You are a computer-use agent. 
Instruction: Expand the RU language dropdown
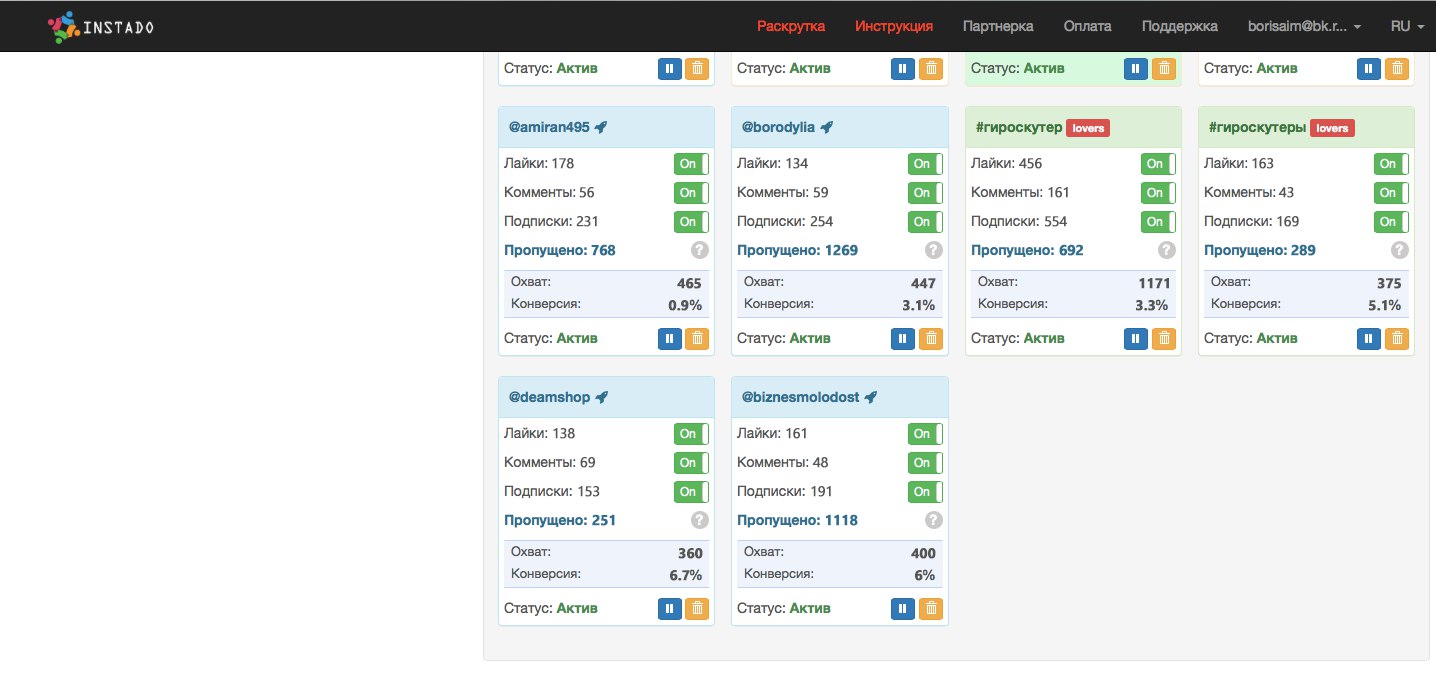pyautogui.click(x=1407, y=26)
